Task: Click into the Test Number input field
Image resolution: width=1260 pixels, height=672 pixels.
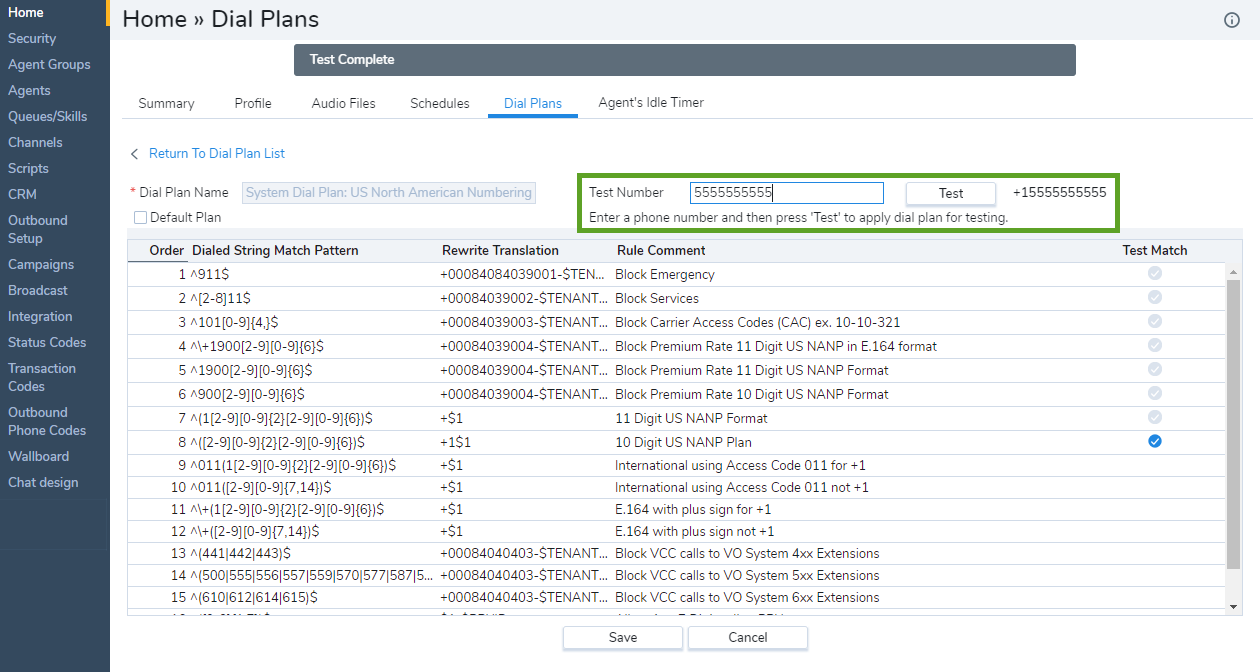Action: 787,193
